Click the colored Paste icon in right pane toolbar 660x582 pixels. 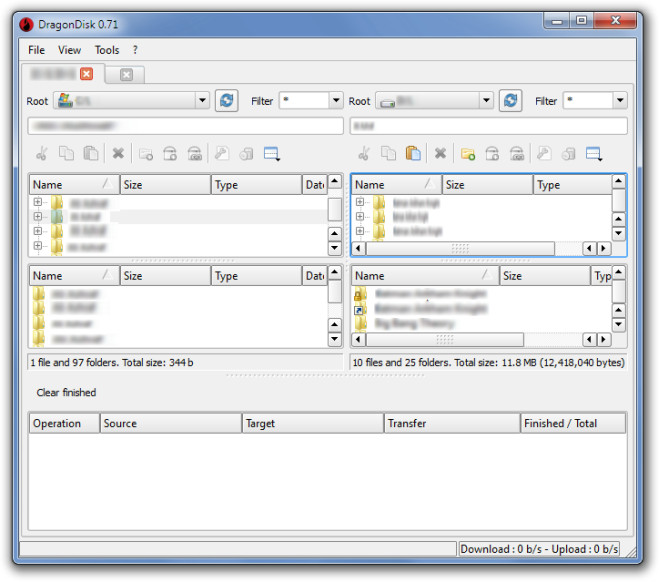413,154
